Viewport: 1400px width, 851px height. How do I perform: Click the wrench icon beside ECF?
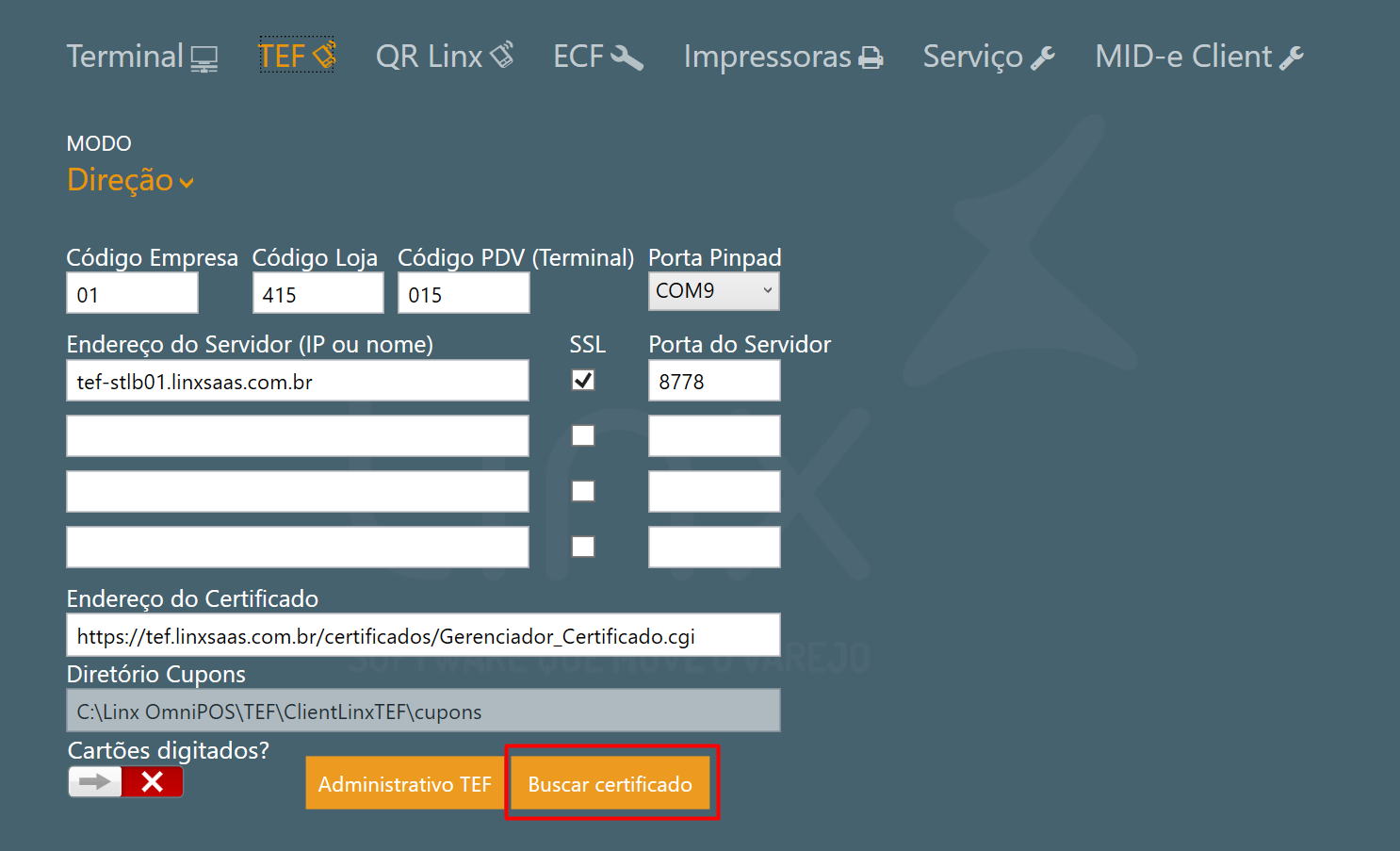(x=627, y=57)
